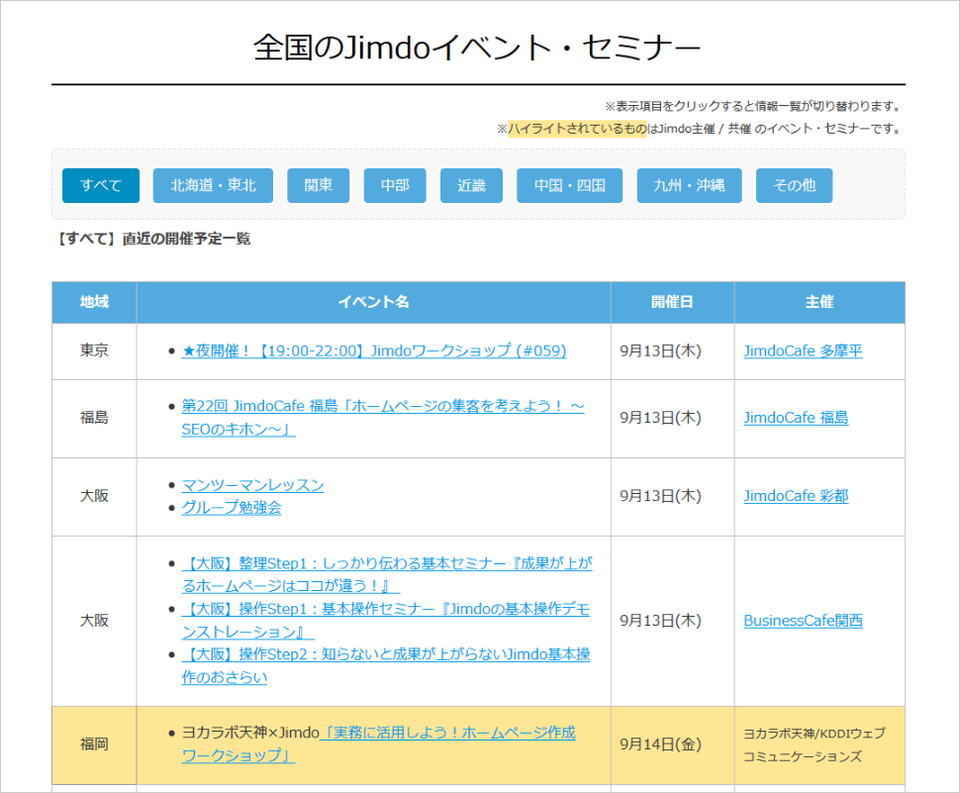960x793 pixels.
Task: Open 【大阪】操作Step1 基本操作セミナー link
Action: click(386, 620)
